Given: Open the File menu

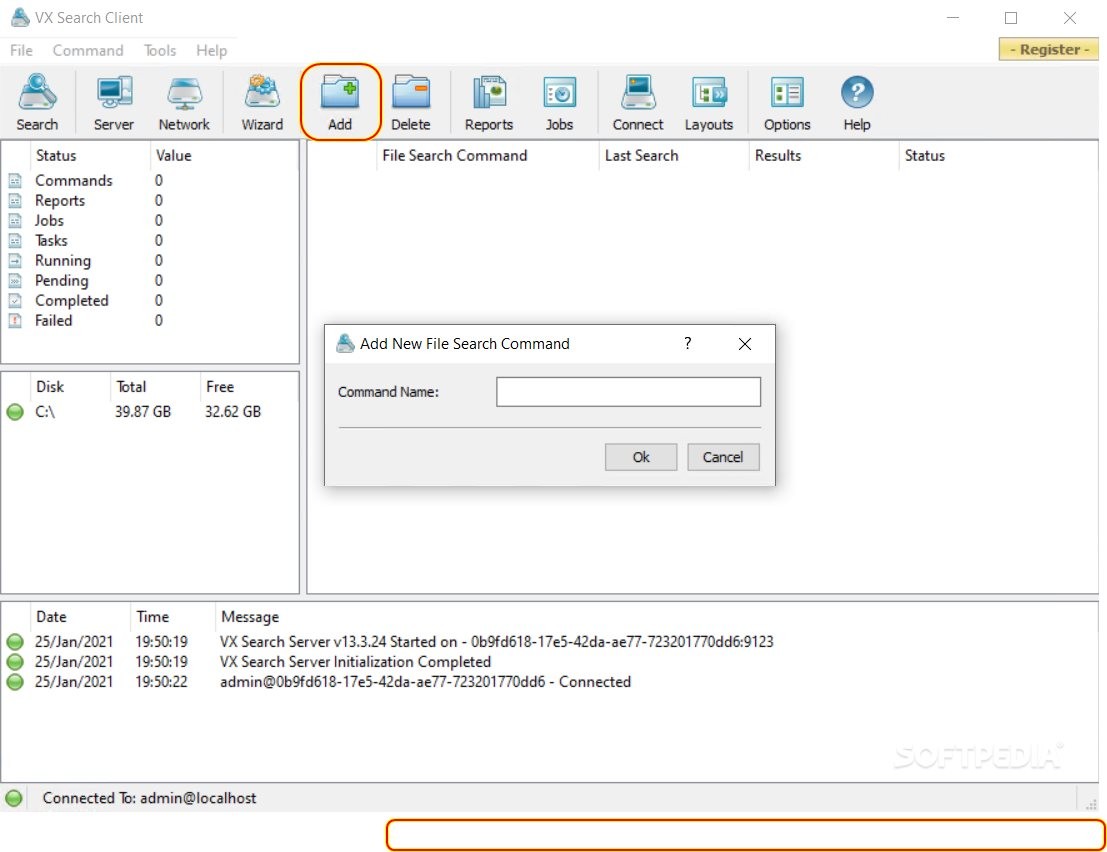Looking at the screenshot, I should (21, 51).
